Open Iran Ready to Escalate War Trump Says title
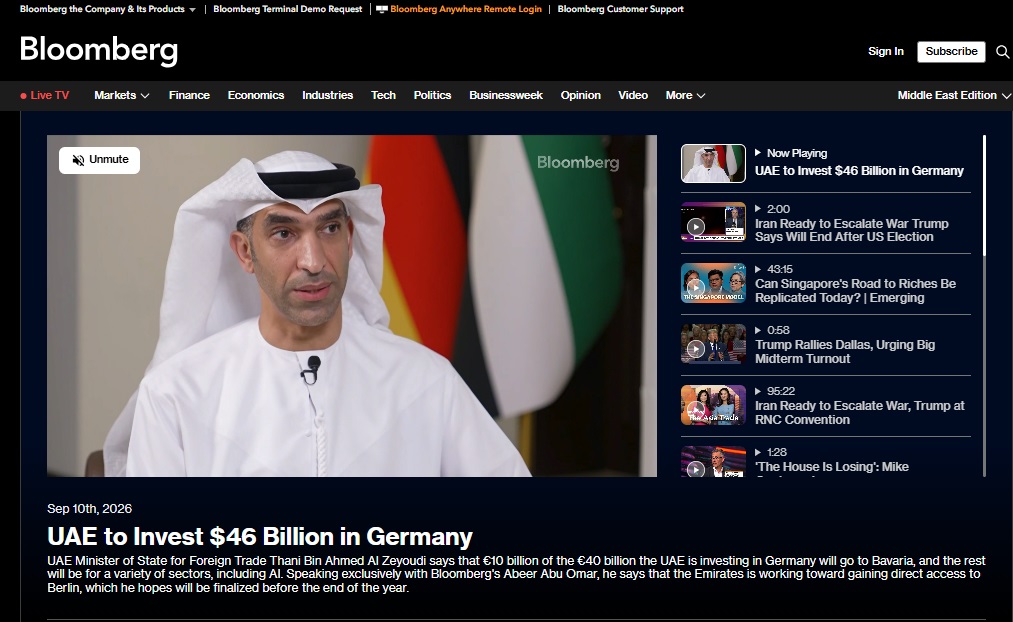Screen dimensions: 1013x622 point(851,230)
